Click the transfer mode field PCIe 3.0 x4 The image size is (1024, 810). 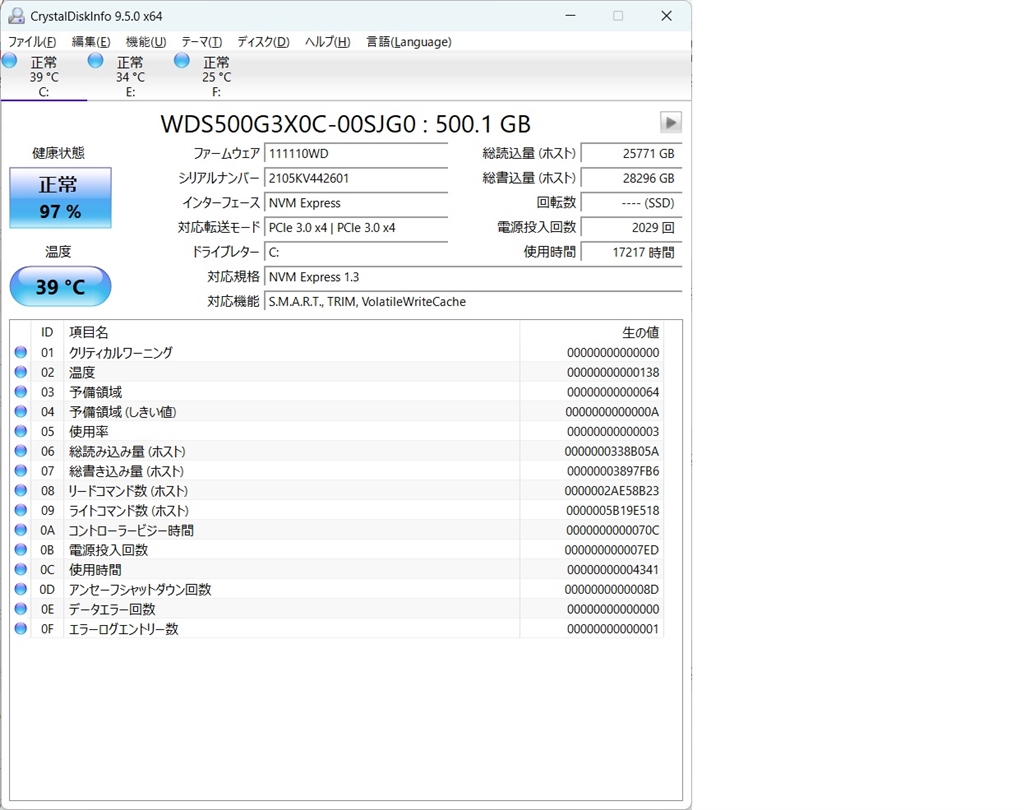tap(356, 228)
